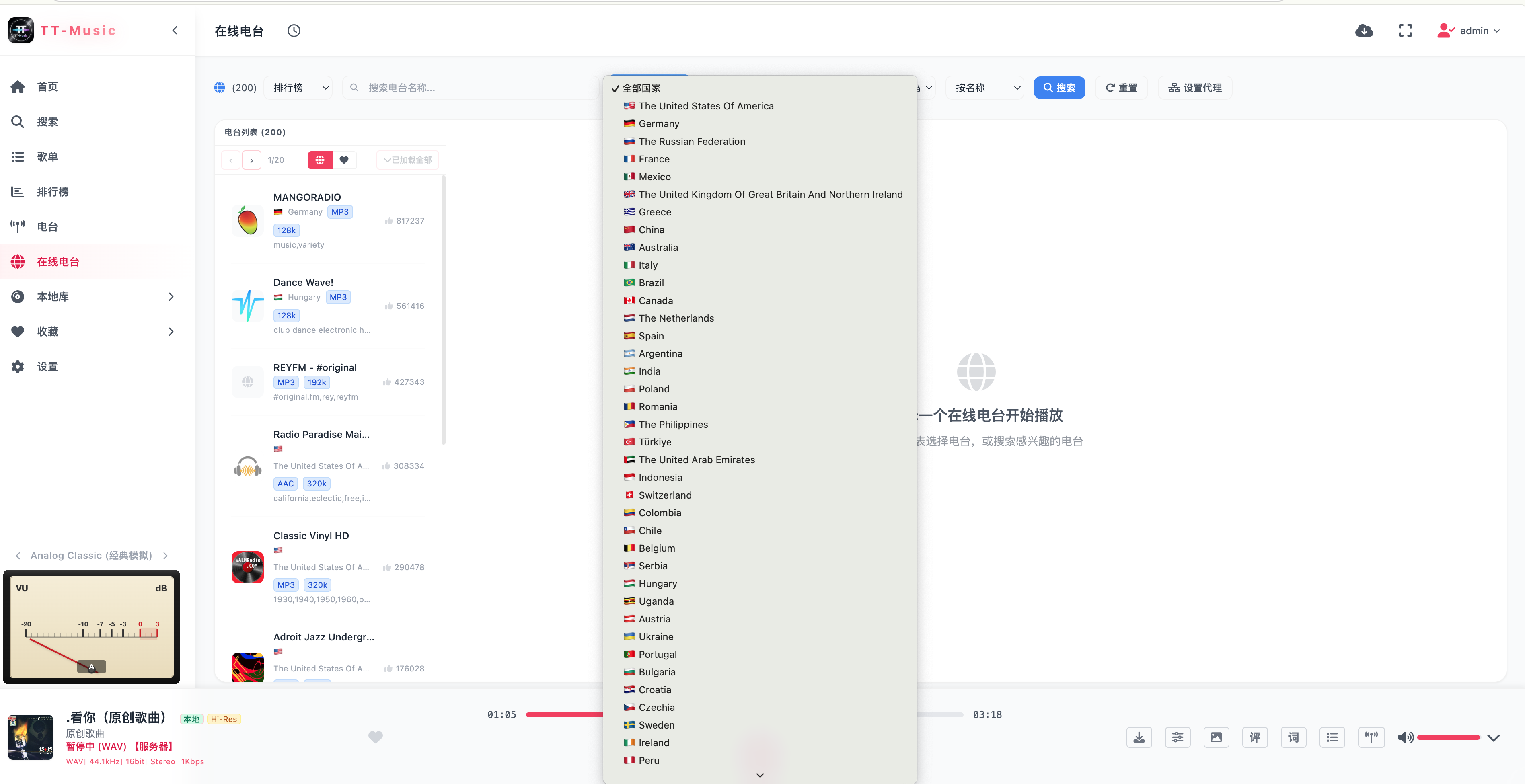
Task: Select the Dance Wave! station
Action: (329, 306)
